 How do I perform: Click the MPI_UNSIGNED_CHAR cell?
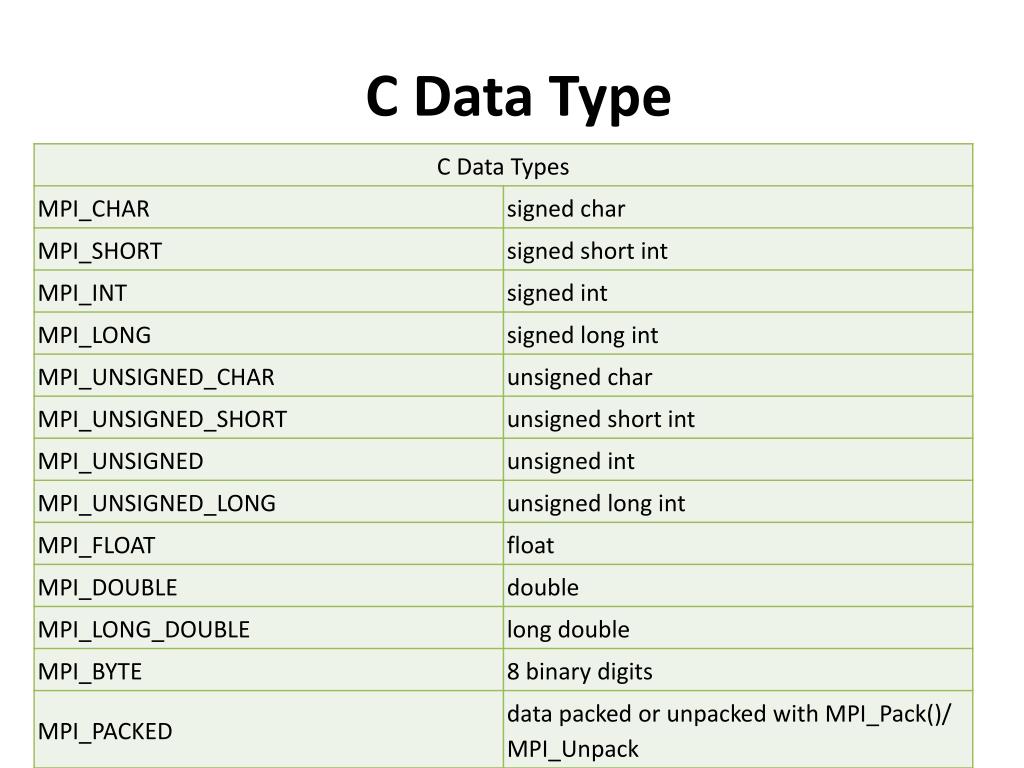(x=268, y=376)
